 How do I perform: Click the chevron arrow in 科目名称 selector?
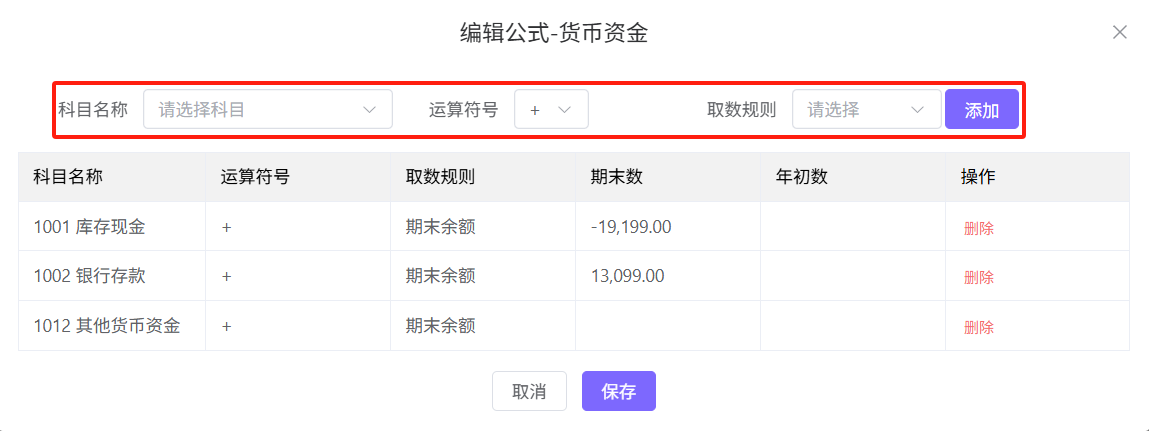(x=369, y=110)
